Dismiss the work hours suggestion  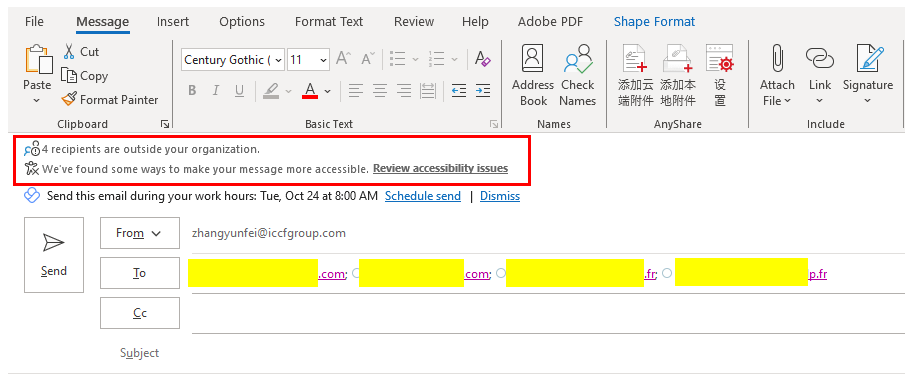tap(500, 196)
